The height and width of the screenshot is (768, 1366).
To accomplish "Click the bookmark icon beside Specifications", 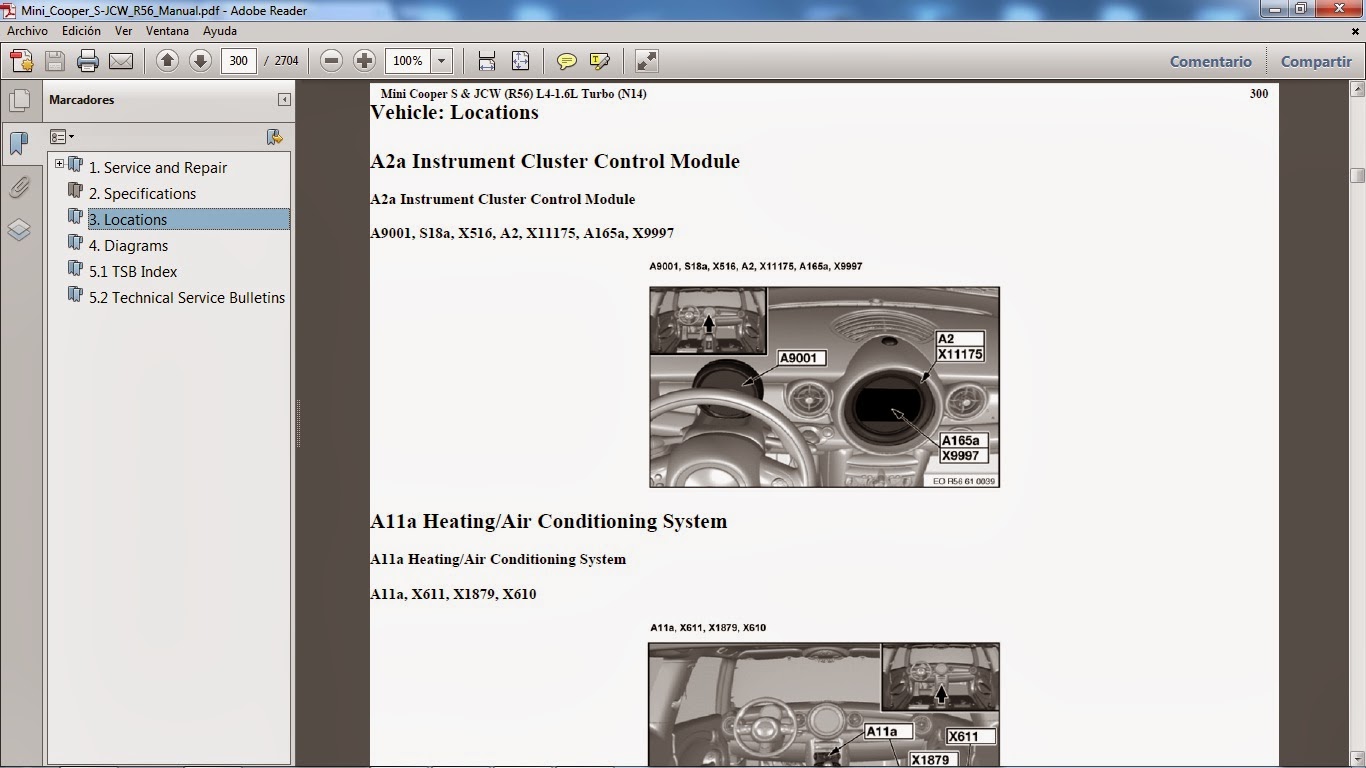I will point(75,190).
